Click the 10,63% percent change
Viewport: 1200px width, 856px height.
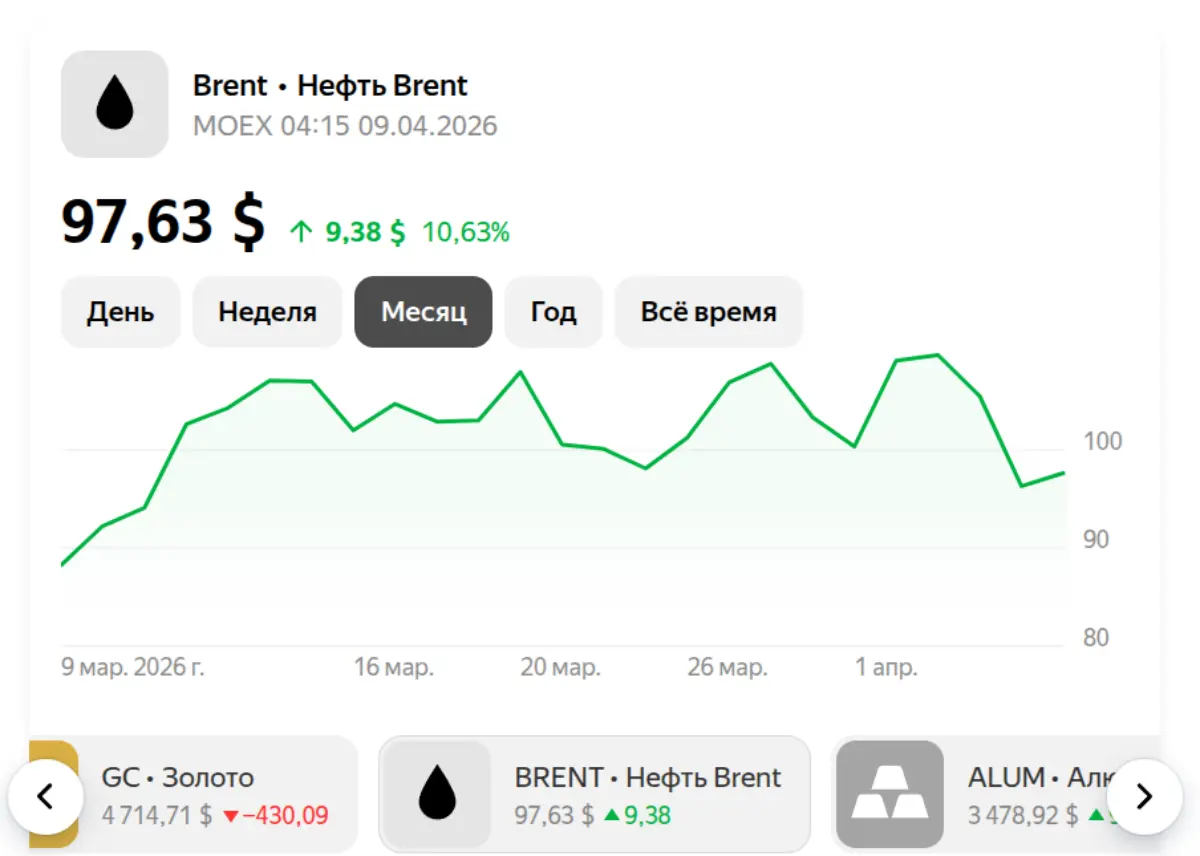click(466, 233)
